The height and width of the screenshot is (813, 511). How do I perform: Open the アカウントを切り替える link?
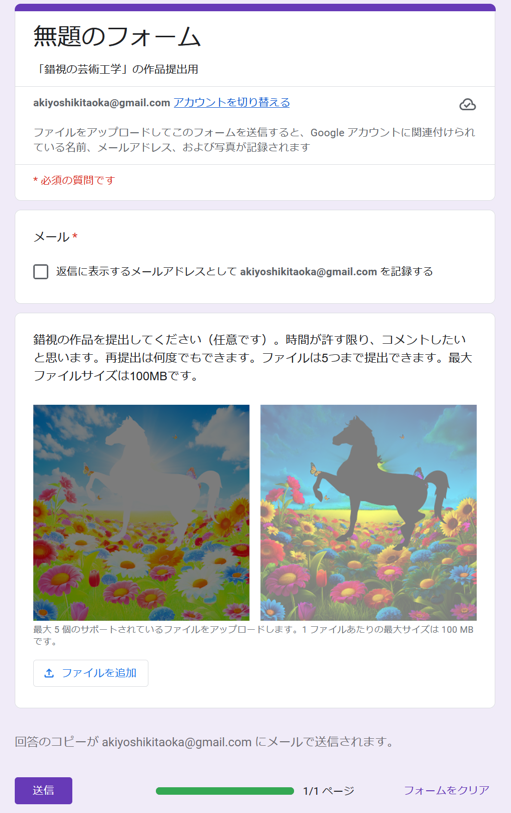click(231, 103)
